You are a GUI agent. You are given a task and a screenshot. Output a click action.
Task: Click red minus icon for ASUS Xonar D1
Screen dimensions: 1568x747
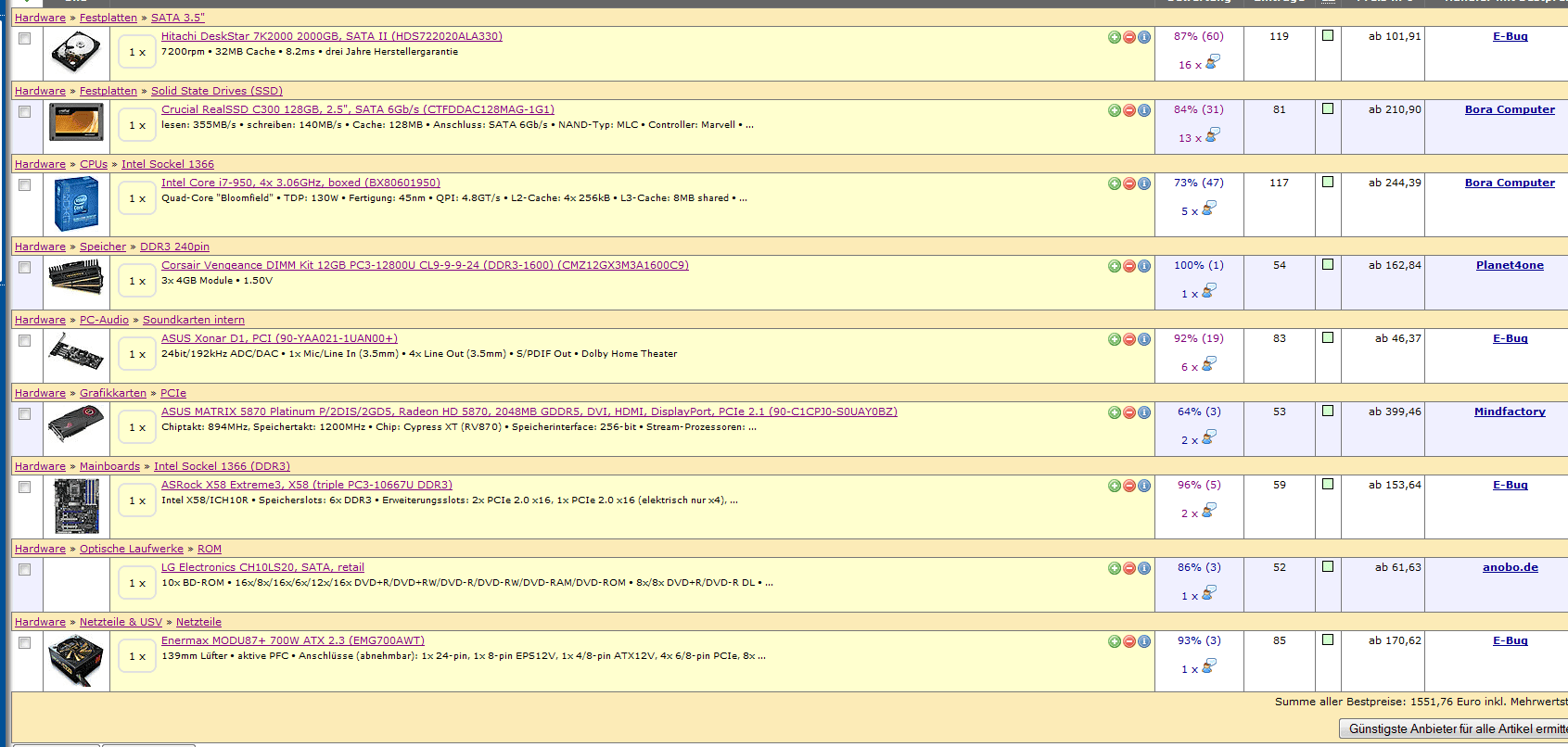pyautogui.click(x=1129, y=339)
